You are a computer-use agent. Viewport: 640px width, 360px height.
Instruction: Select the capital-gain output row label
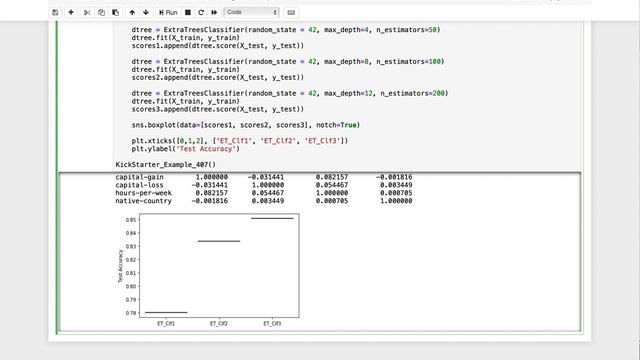(x=139, y=177)
